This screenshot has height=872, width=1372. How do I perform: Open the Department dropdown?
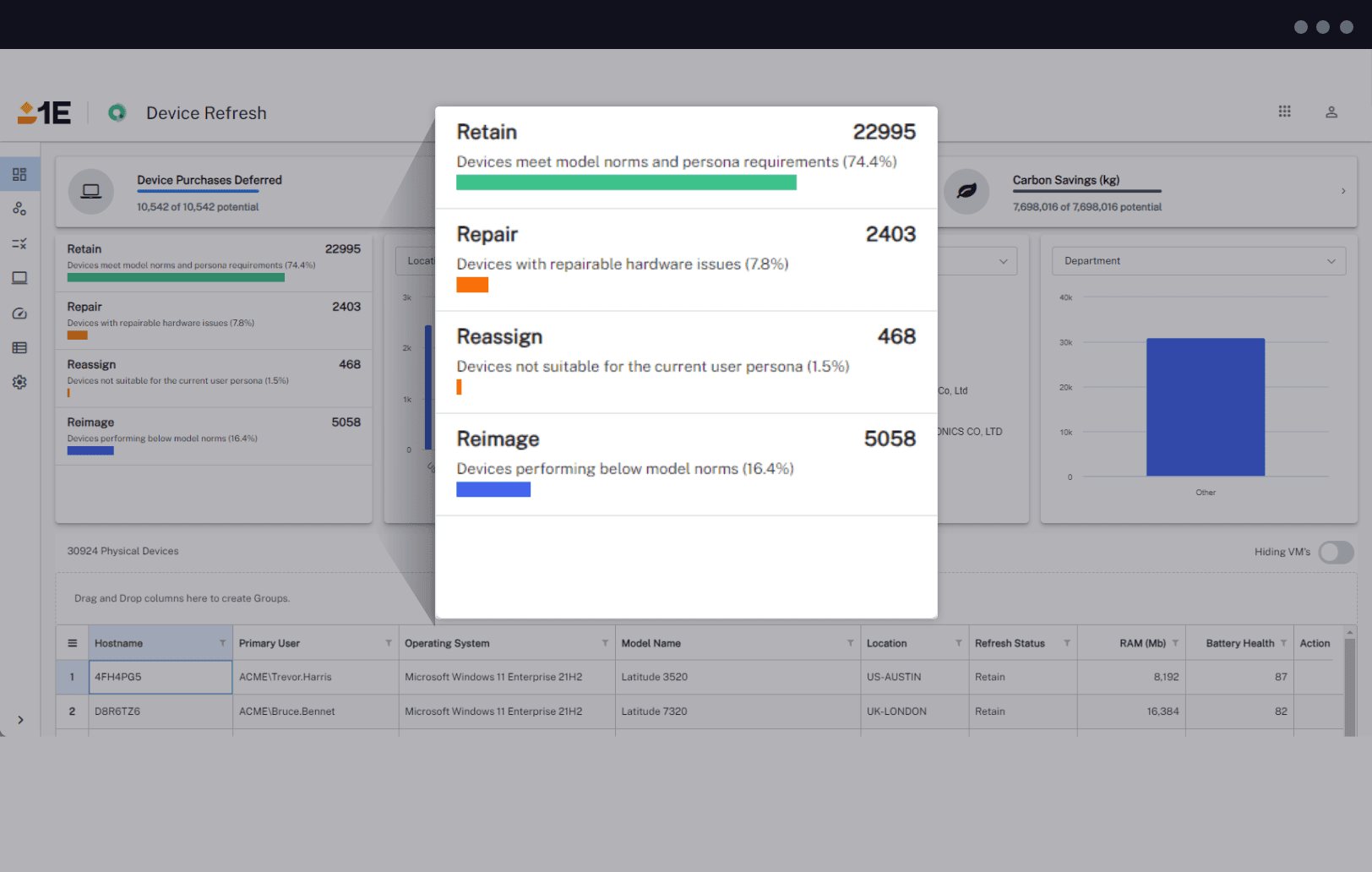click(1198, 261)
